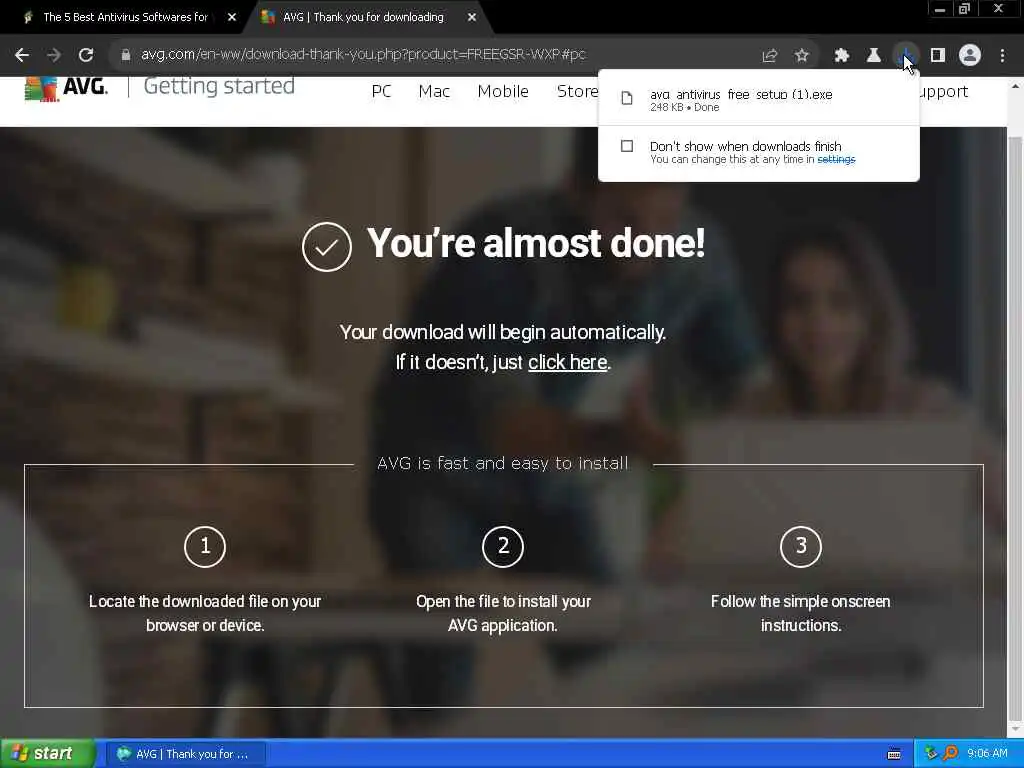Open the Mobile menu item
The height and width of the screenshot is (768, 1024).
(x=503, y=91)
